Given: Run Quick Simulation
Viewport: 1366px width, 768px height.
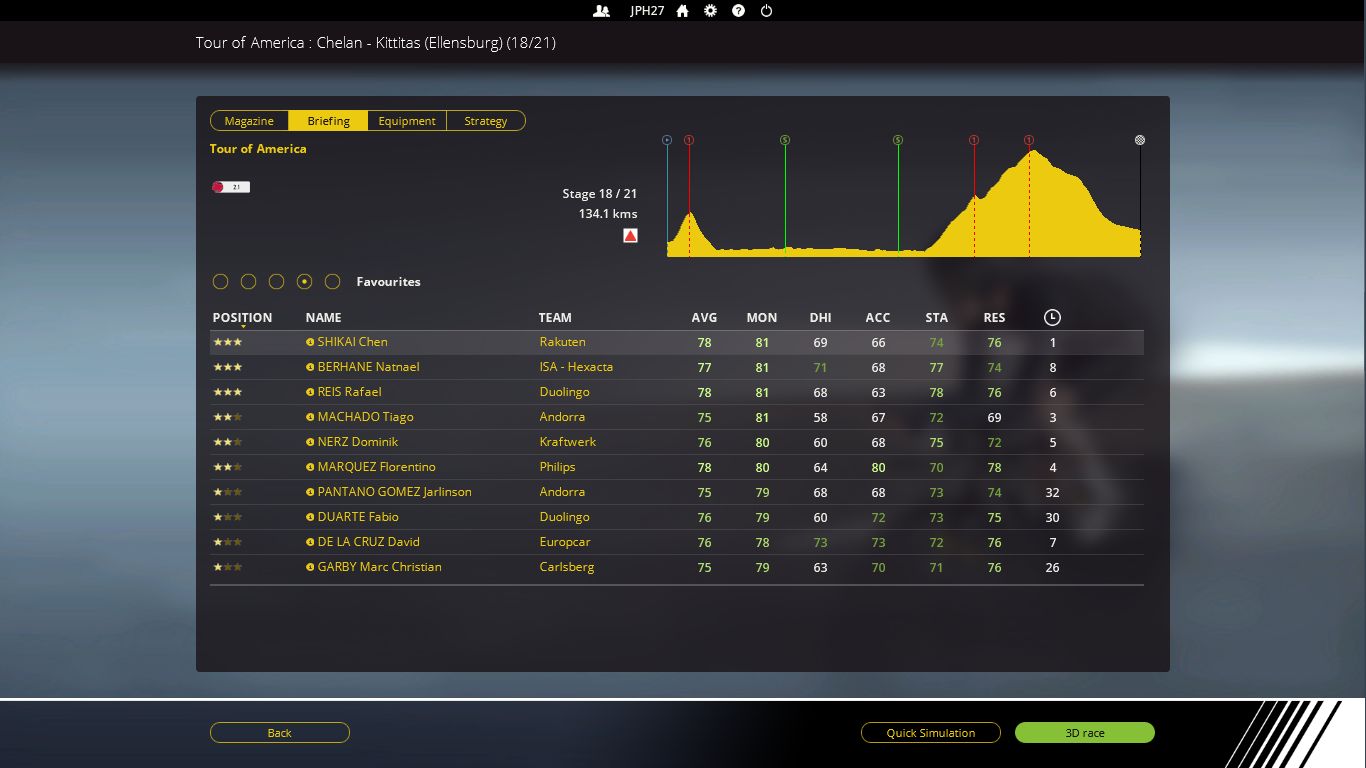Looking at the screenshot, I should pyautogui.click(x=930, y=733).
